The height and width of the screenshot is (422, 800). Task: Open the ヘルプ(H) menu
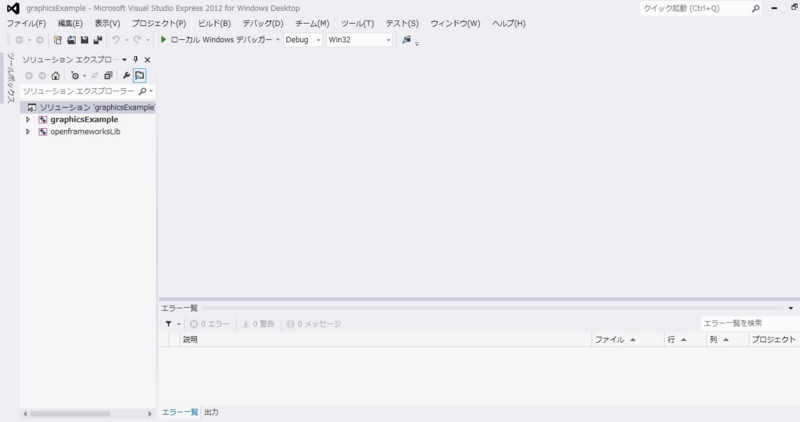(x=509, y=23)
